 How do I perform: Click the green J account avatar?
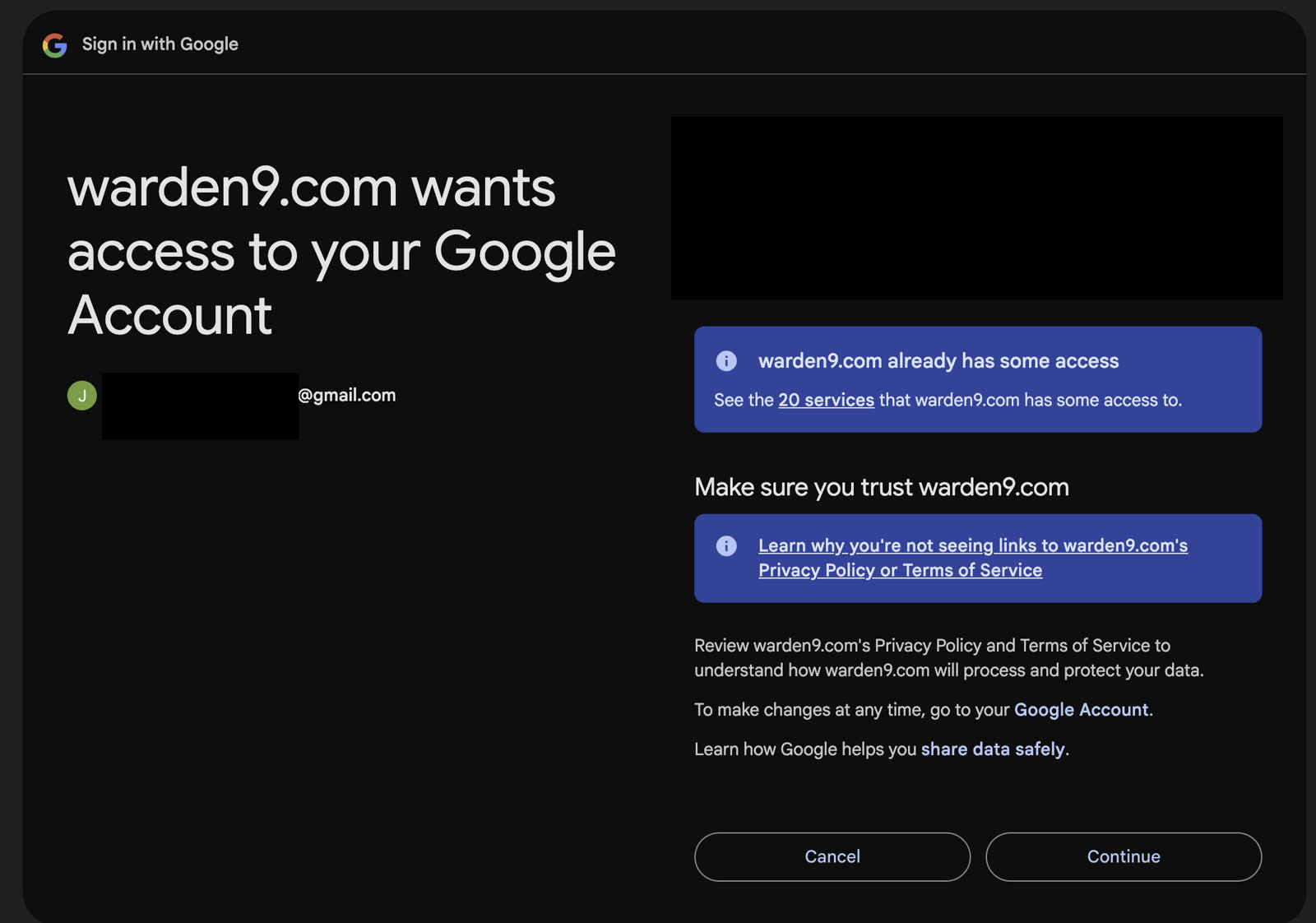[82, 396]
